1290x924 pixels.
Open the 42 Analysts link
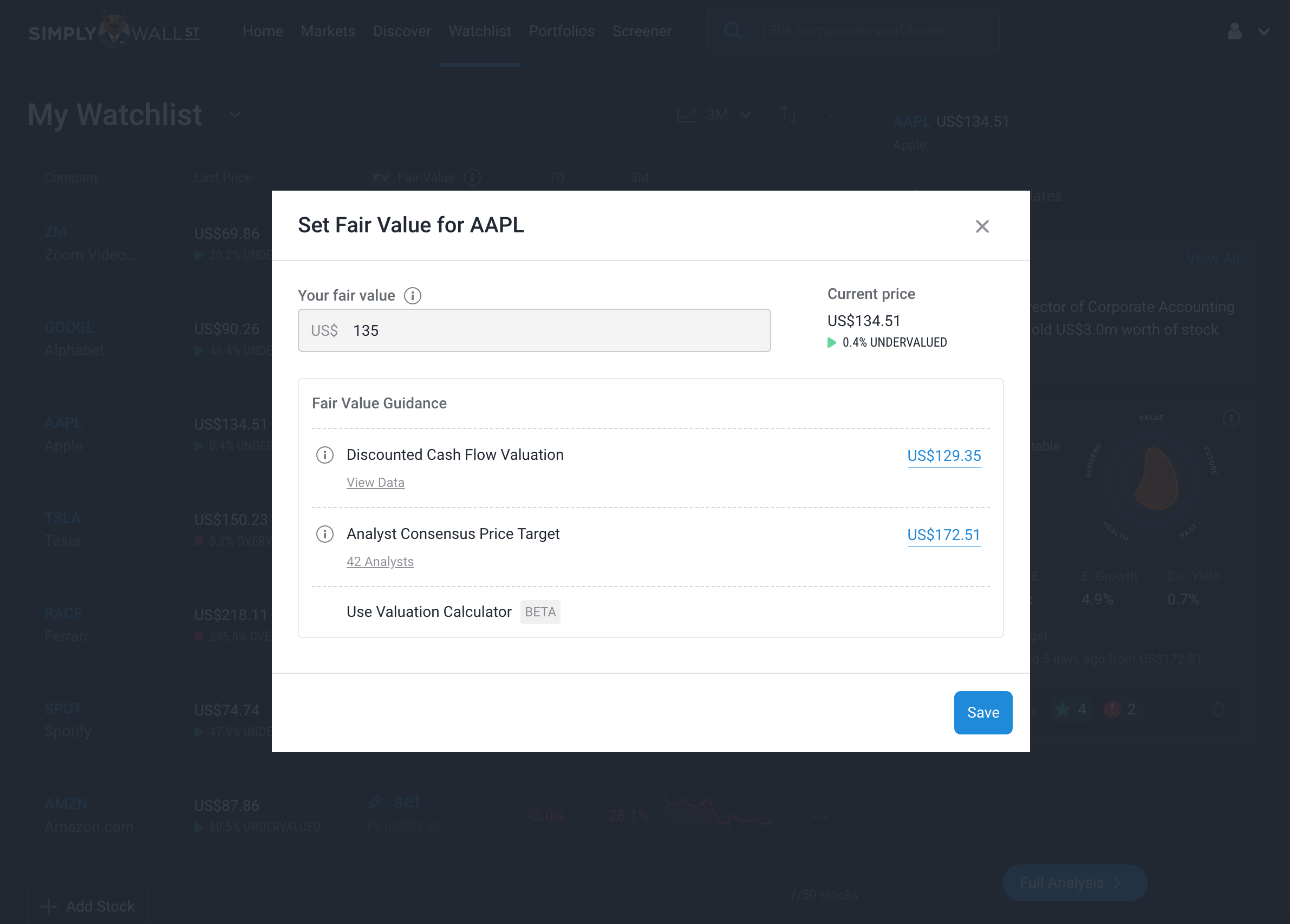click(380, 562)
